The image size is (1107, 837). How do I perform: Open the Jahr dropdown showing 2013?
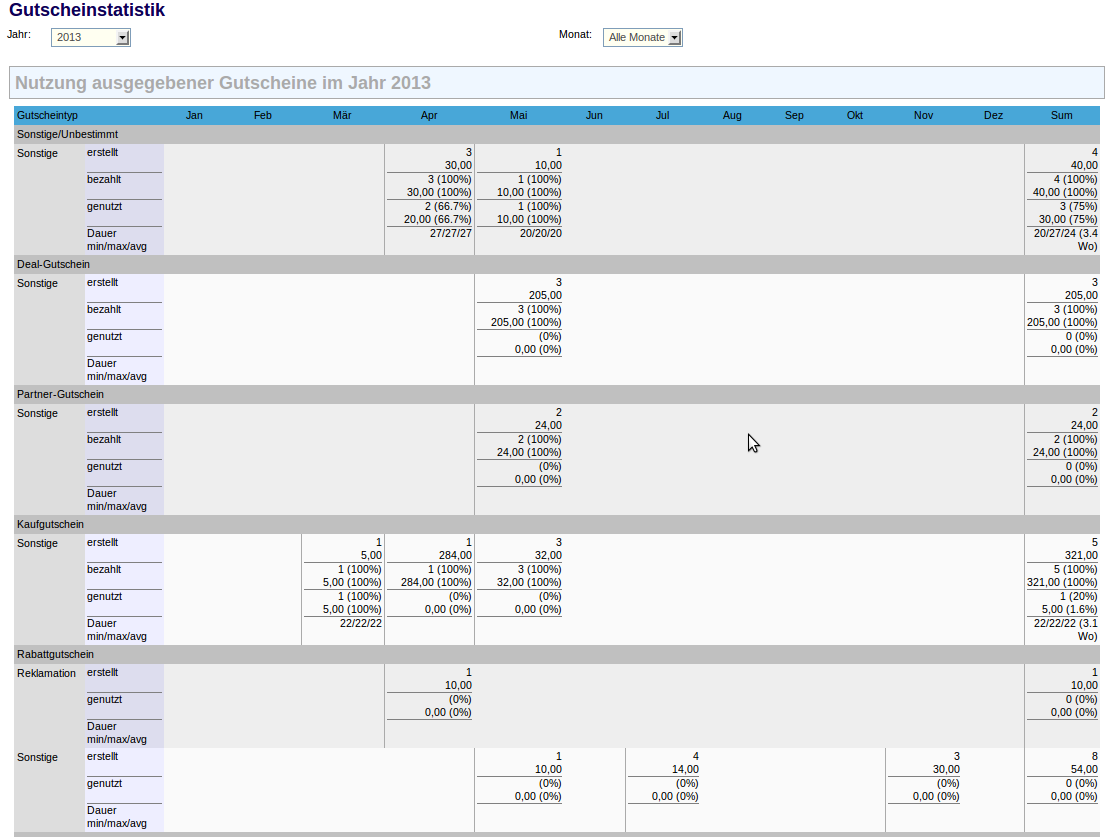(x=90, y=38)
